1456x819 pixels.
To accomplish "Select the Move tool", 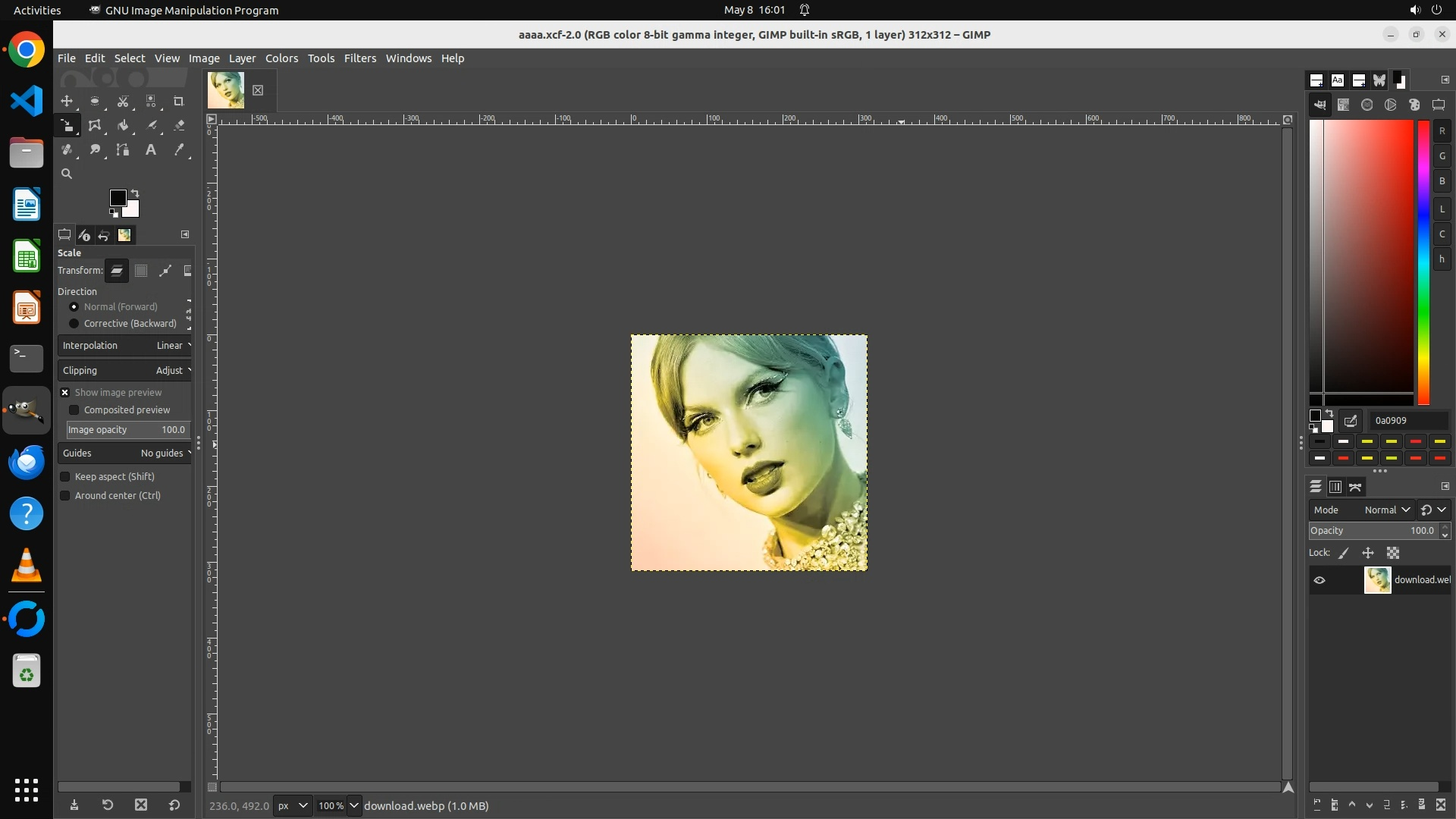I will (x=67, y=101).
